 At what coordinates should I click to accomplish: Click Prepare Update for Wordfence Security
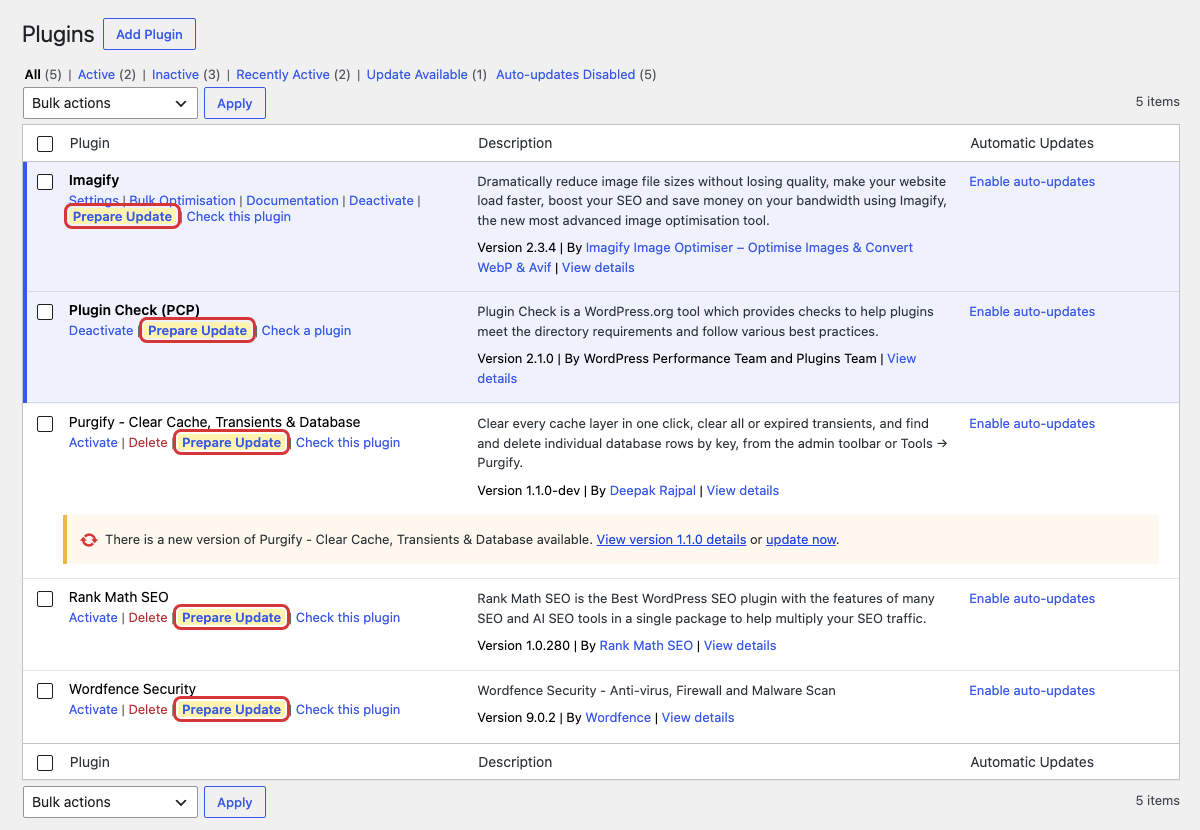coord(231,710)
